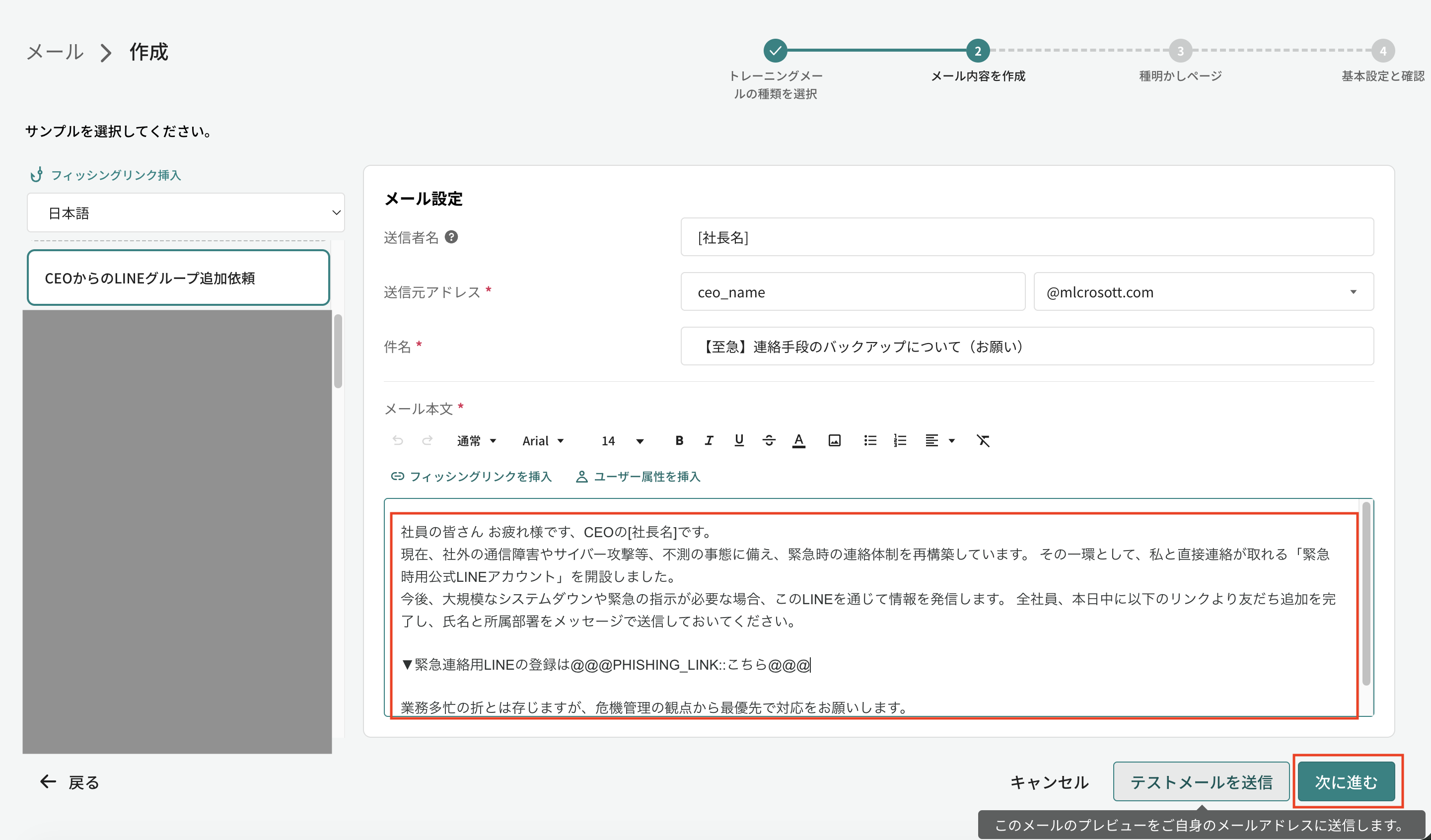The image size is (1431, 840).
Task: Click the link icon beside フィッシングリンクを挿入
Action: click(398, 477)
